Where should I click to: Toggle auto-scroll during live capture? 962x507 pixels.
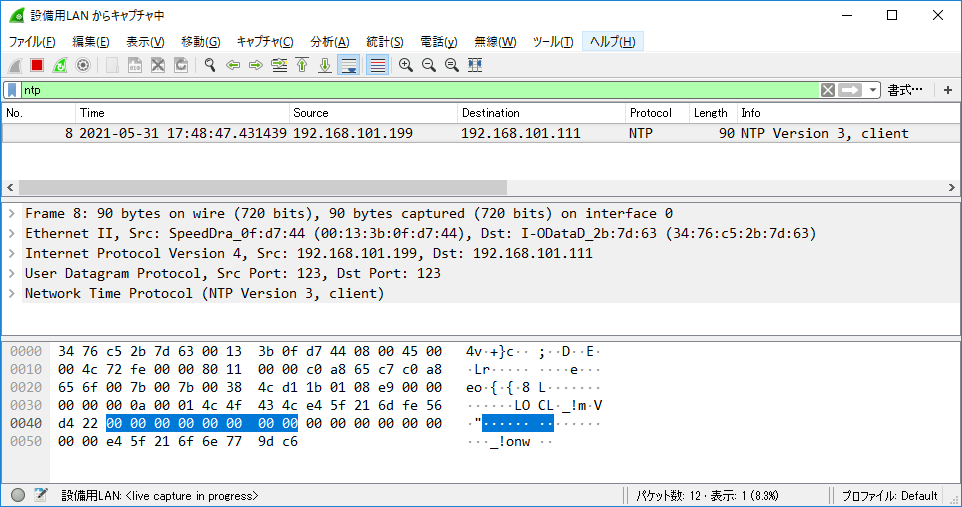click(349, 65)
